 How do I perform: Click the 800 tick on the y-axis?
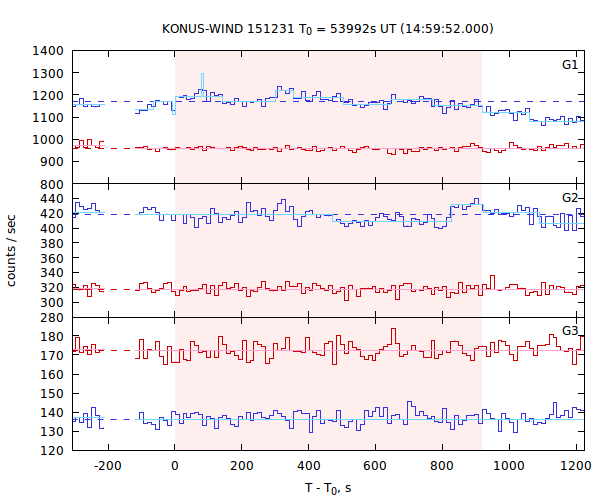pos(52,184)
